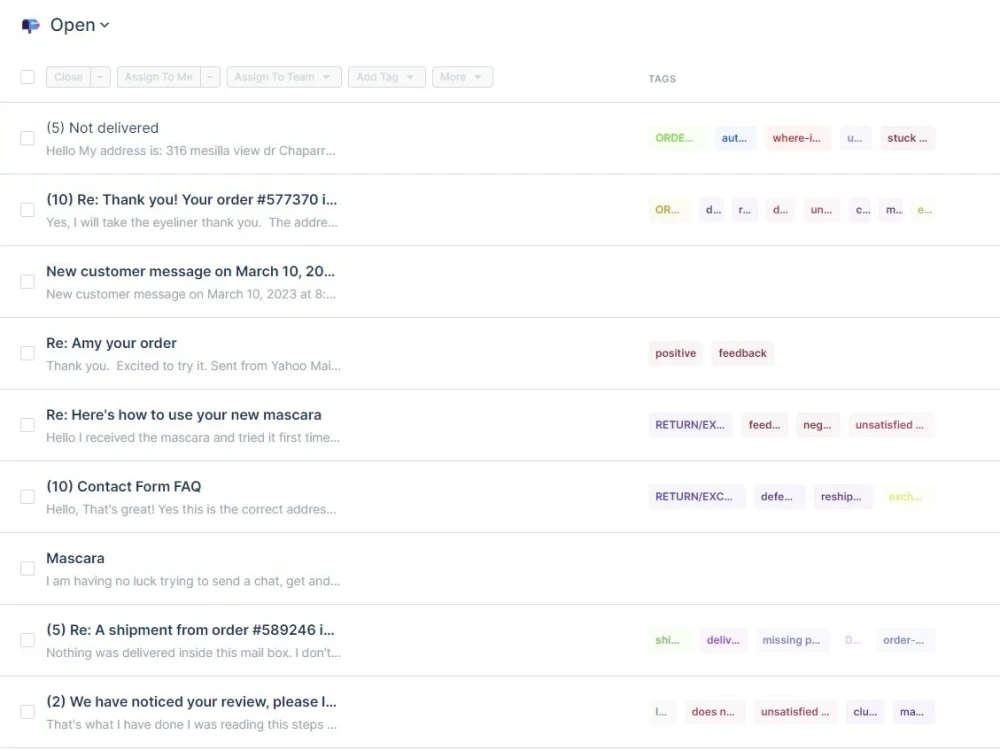Open the 'Thank you! Your order #577370' ticket
Viewport: 1000px width, 750px height.
tap(191, 200)
